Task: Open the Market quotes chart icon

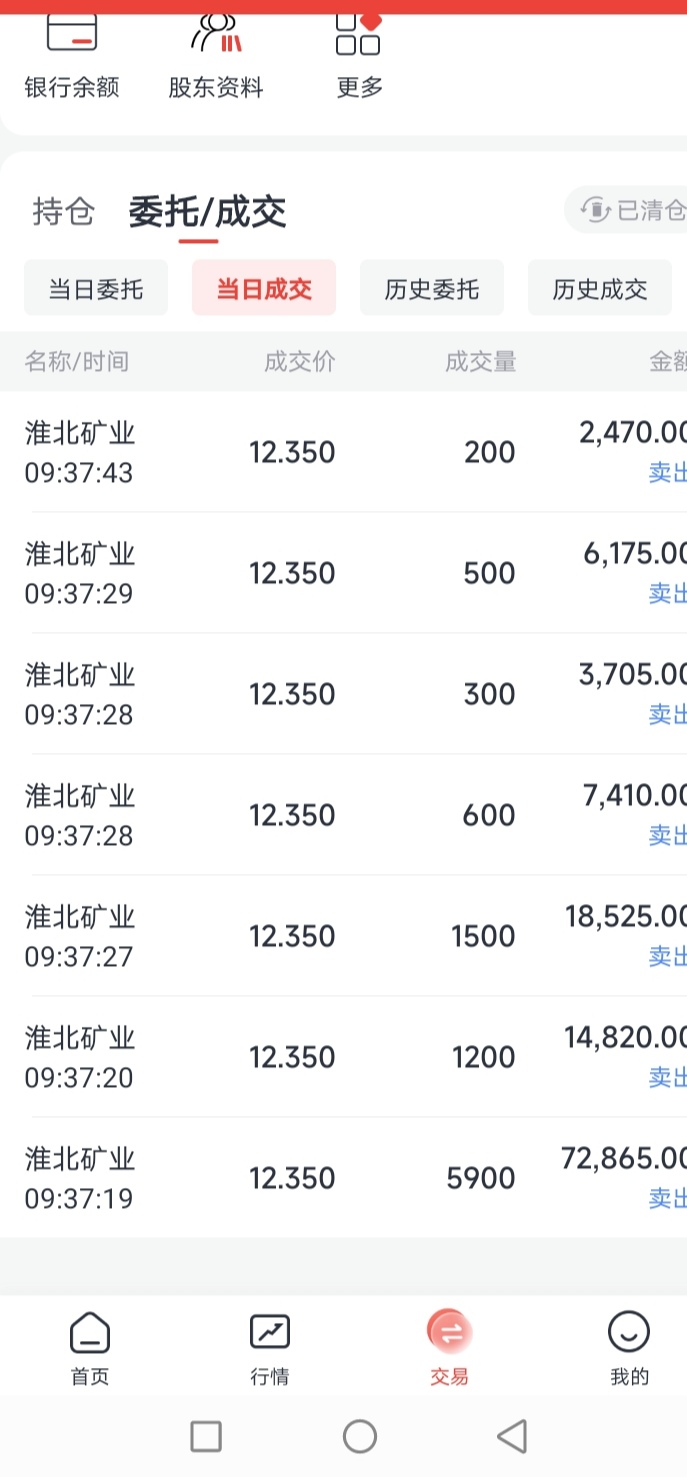Action: tap(270, 1333)
